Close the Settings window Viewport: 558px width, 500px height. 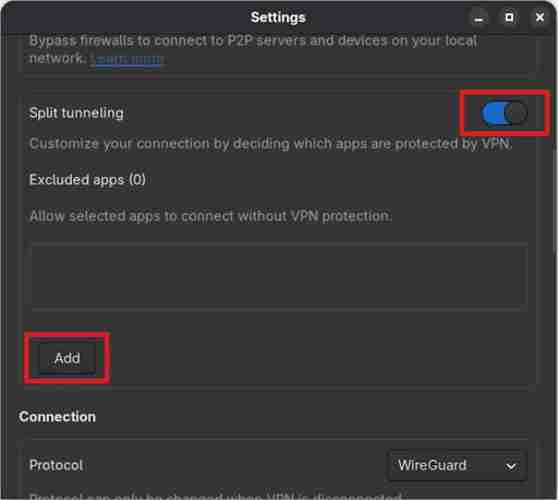pyautogui.click(x=540, y=17)
